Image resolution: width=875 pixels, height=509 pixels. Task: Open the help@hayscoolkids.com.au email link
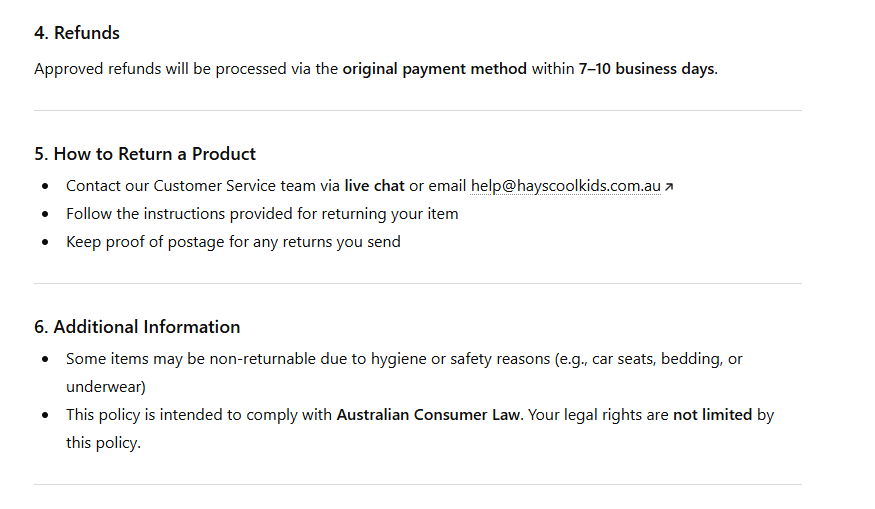tap(565, 186)
